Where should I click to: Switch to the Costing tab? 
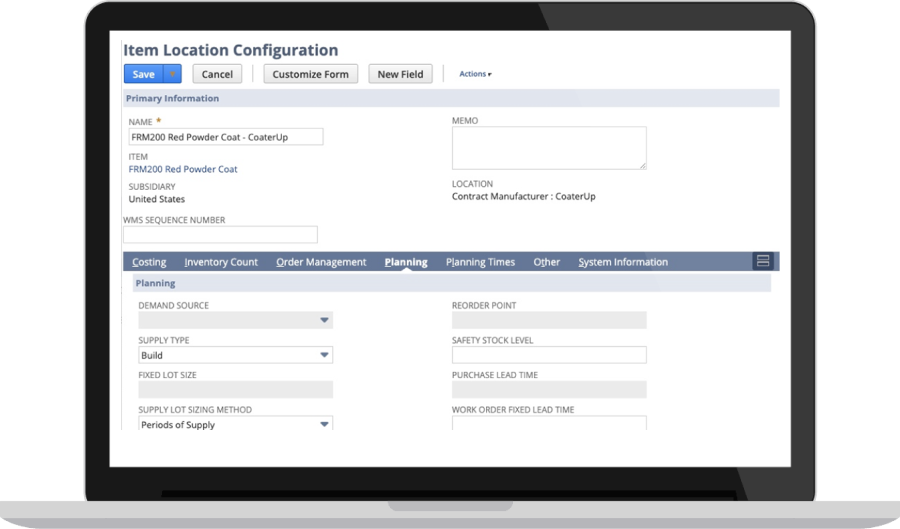pos(149,262)
